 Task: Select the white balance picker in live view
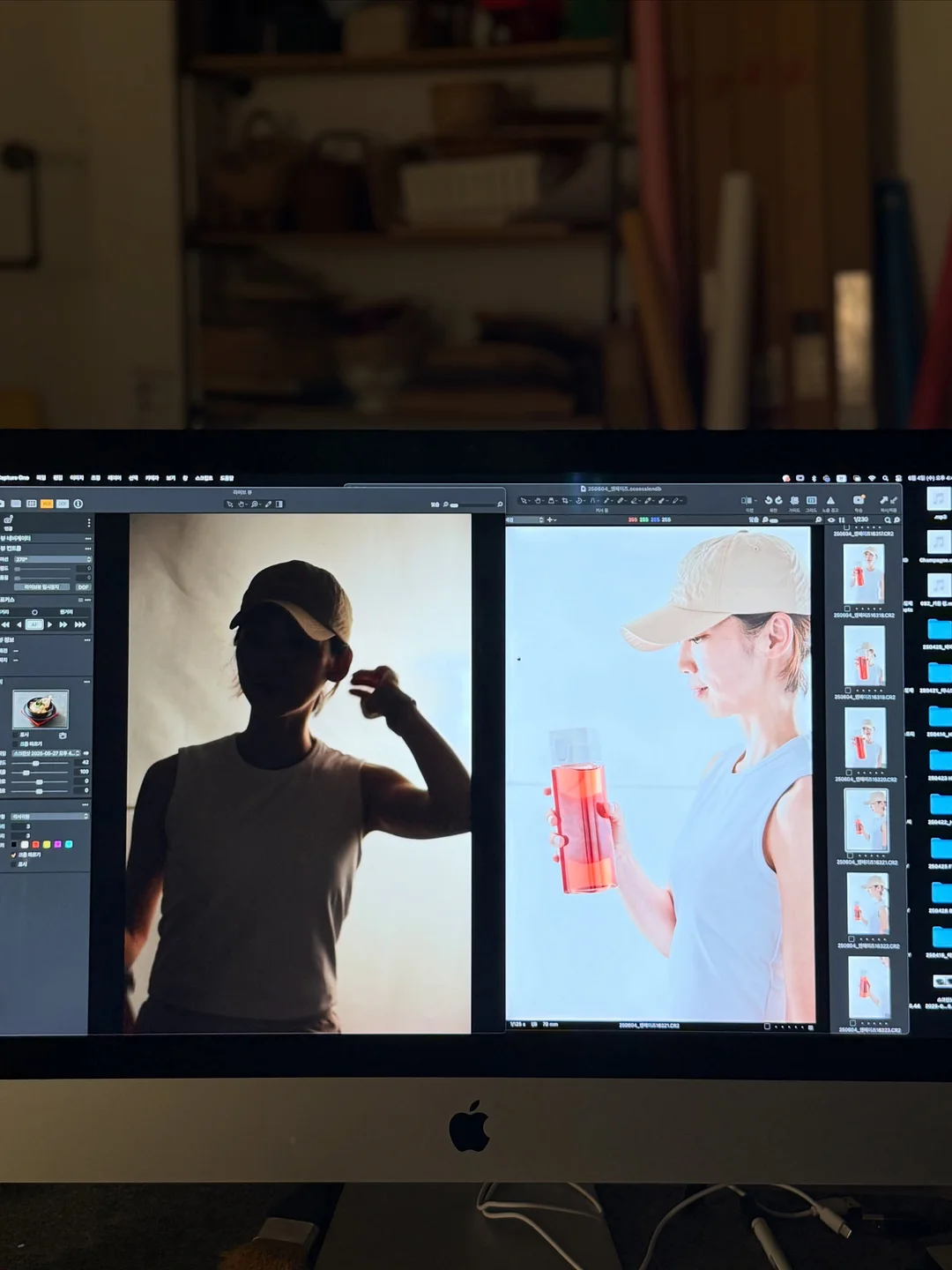[x=268, y=504]
